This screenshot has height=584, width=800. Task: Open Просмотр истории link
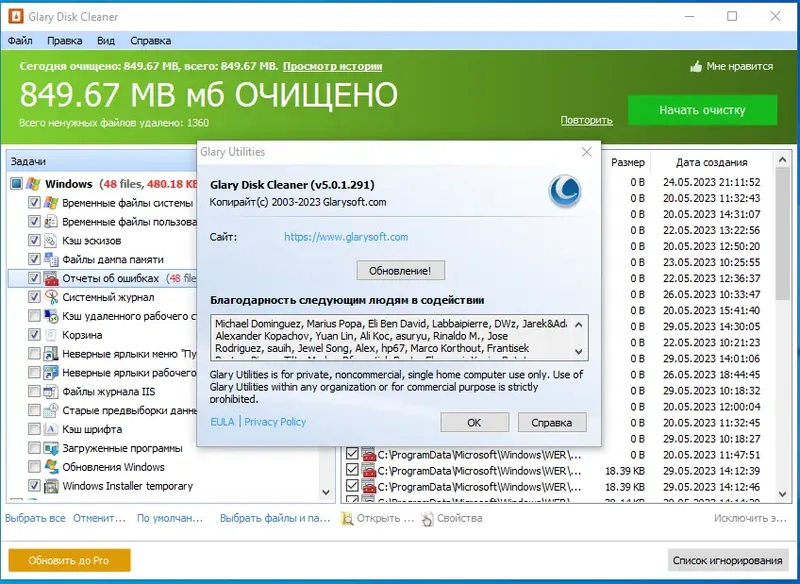333,66
